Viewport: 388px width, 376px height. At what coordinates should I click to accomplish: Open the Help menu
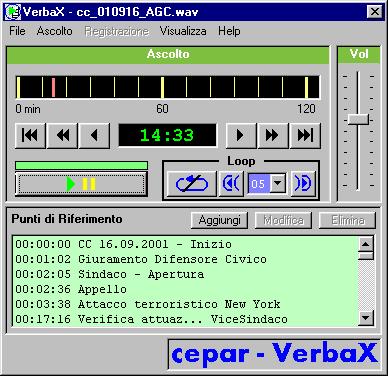click(x=229, y=31)
